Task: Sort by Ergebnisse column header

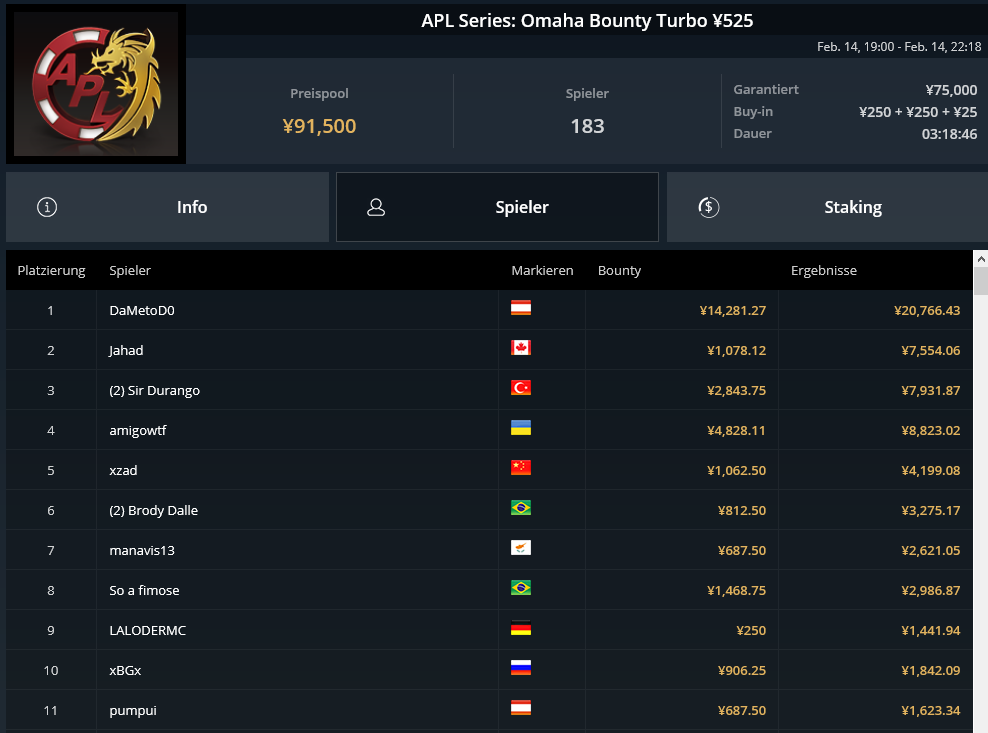Action: pyautogui.click(x=824, y=270)
